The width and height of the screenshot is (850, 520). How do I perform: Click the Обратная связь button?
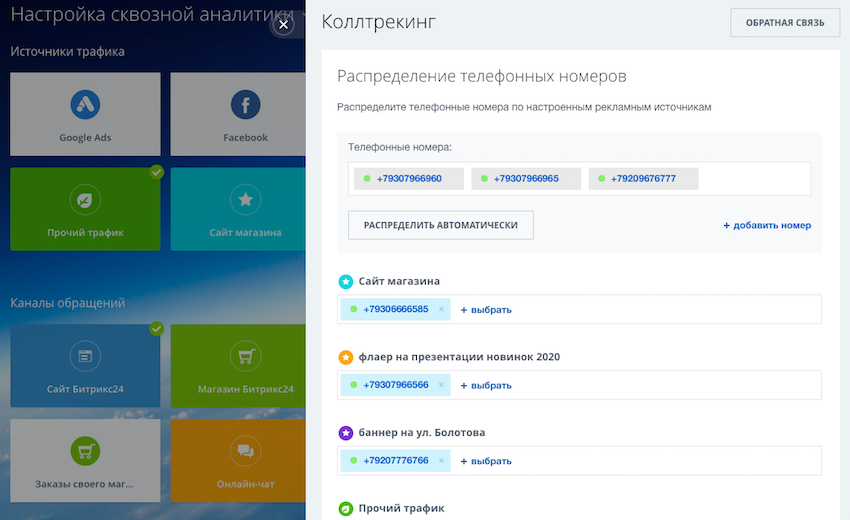784,23
